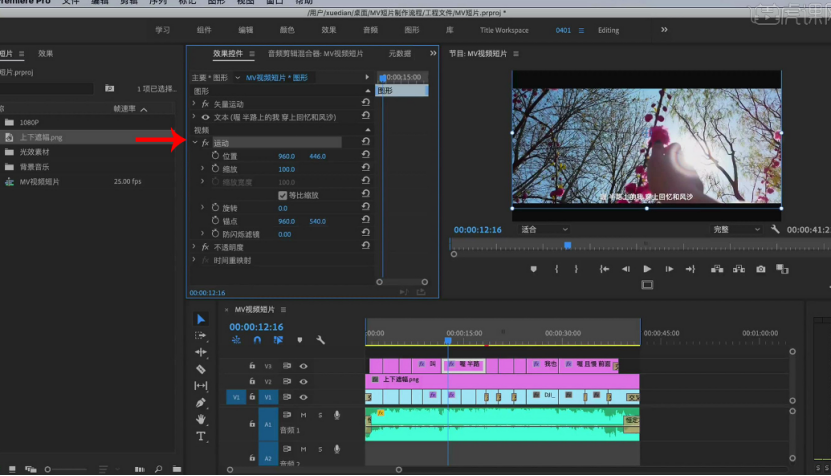Collapse the 运动 motion effect properties
Image resolution: width=831 pixels, height=476 pixels.
194,143
